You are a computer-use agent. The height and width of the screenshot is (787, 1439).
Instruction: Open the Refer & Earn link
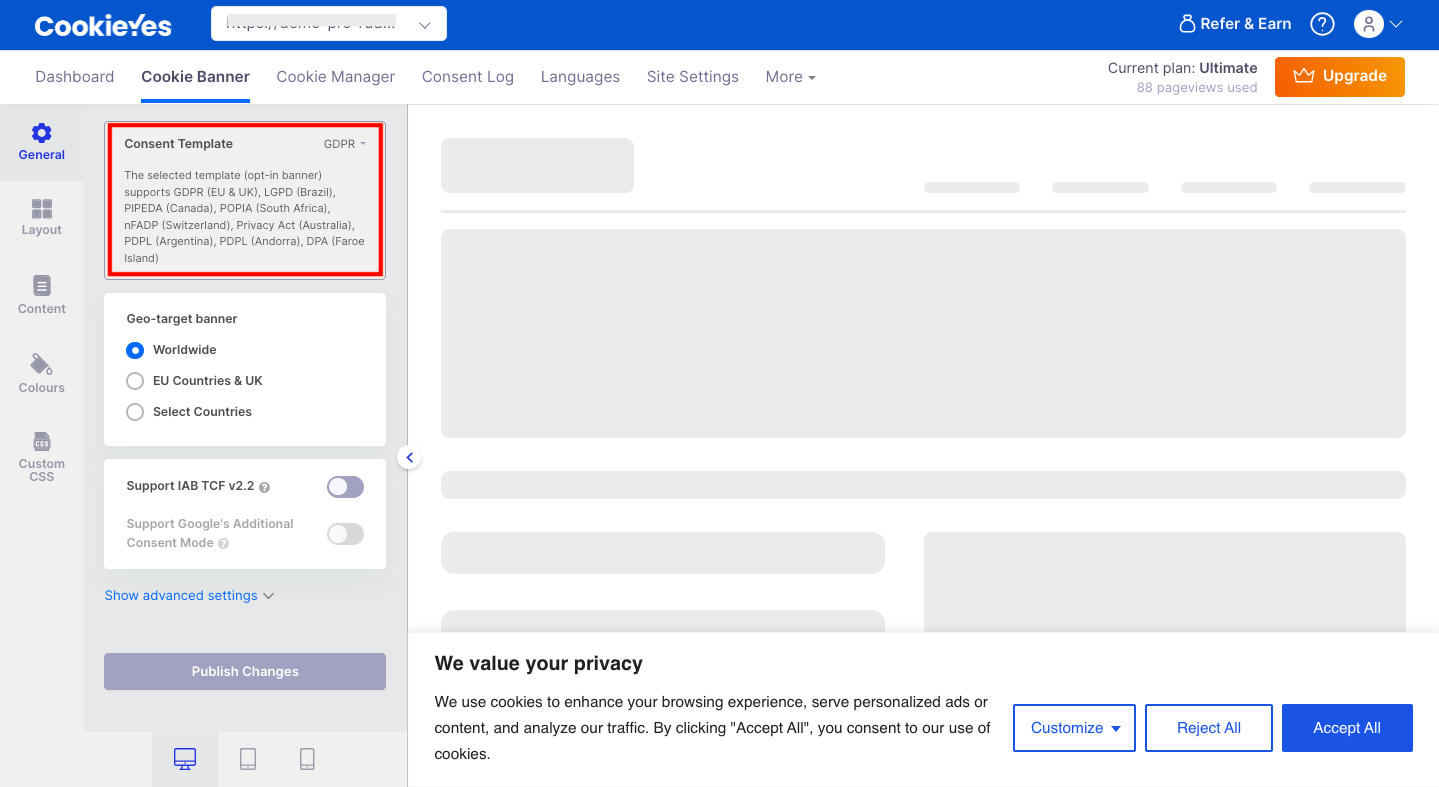[1235, 24]
